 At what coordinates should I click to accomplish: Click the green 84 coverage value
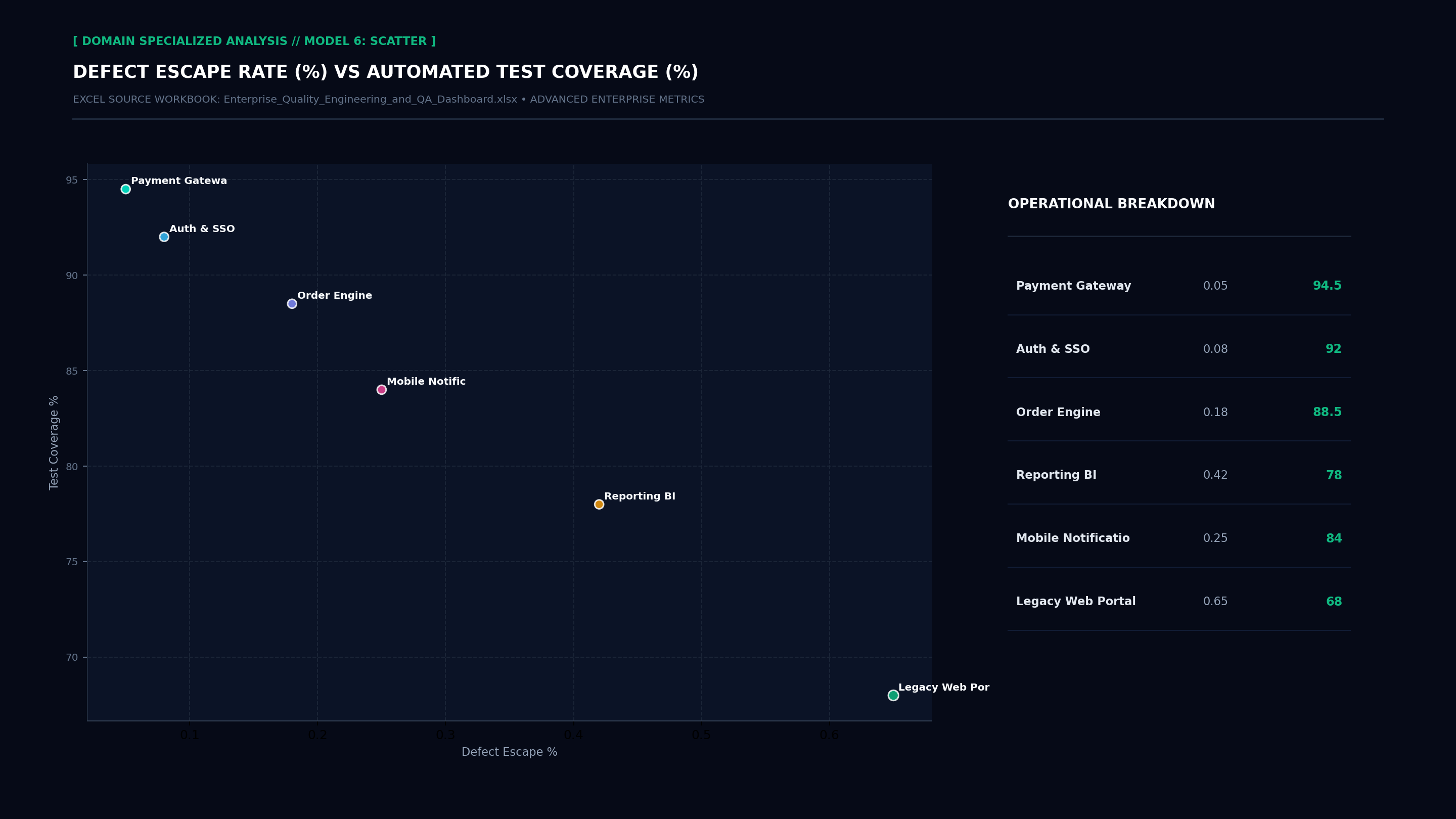[x=1334, y=538]
